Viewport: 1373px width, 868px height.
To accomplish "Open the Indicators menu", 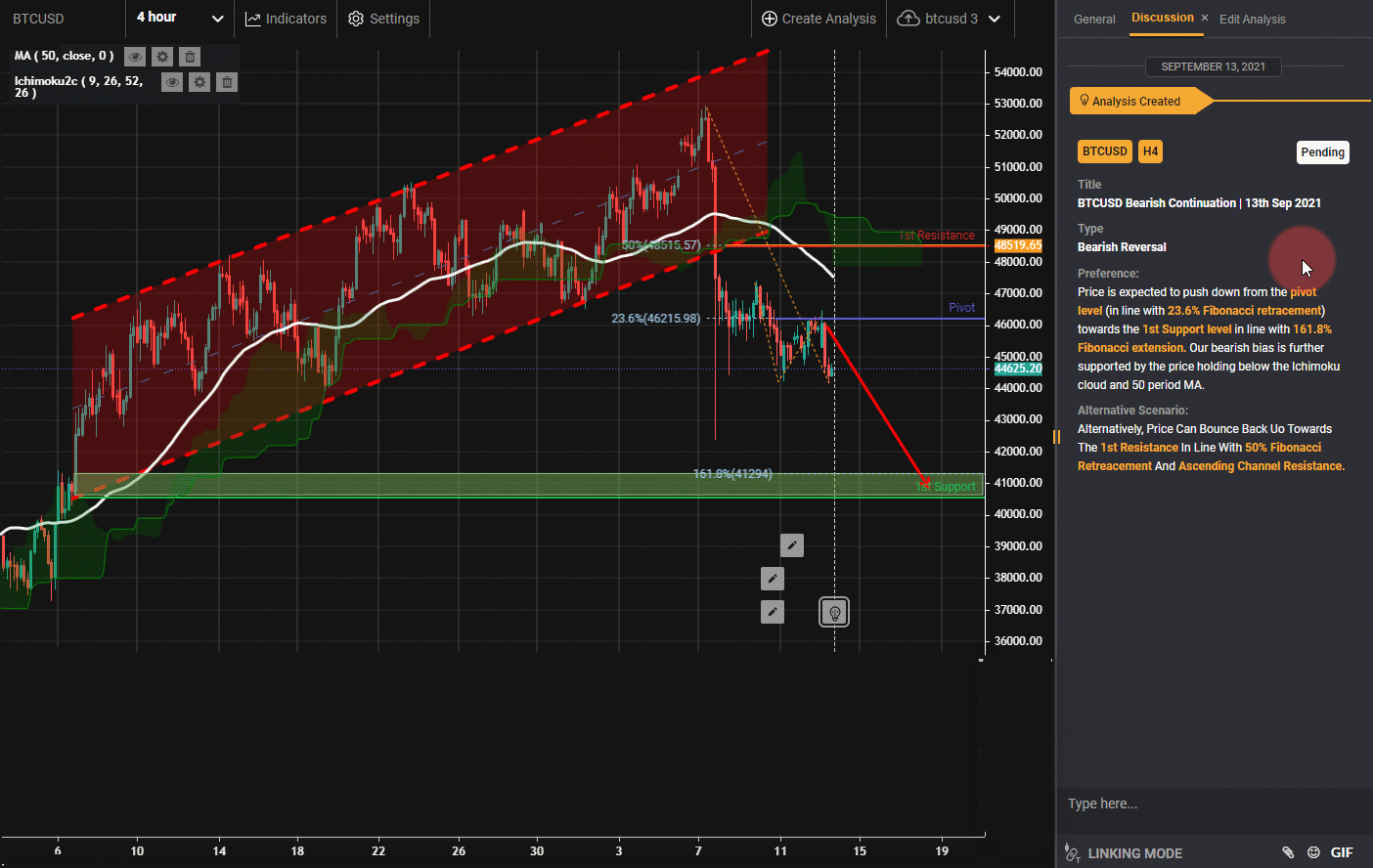I will 286,19.
